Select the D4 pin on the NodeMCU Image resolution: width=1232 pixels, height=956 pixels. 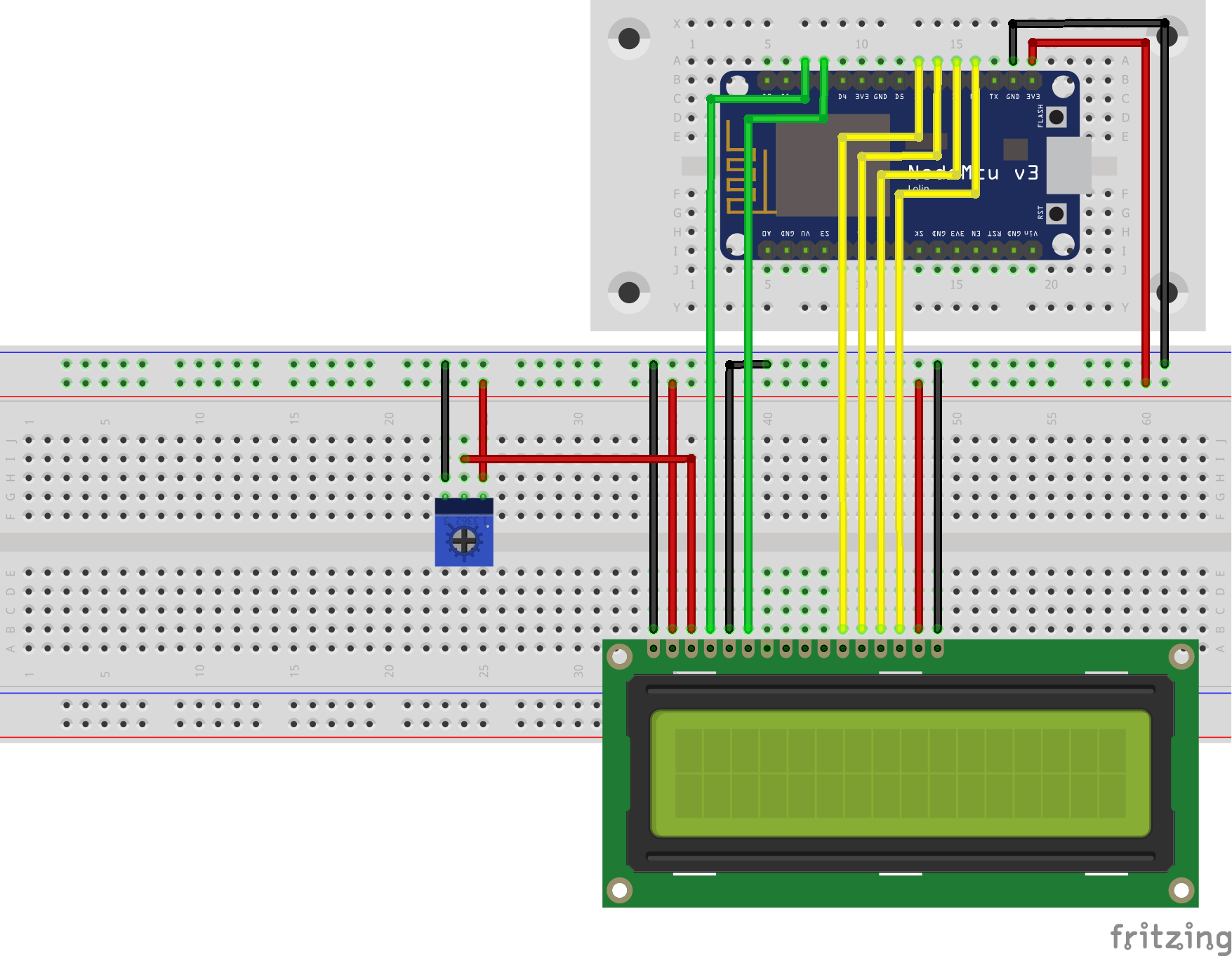point(842,81)
